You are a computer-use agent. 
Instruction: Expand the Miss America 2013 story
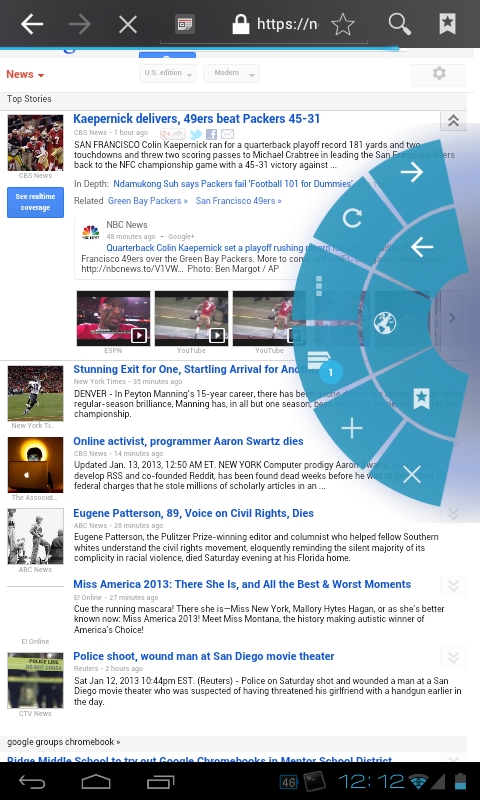(453, 586)
